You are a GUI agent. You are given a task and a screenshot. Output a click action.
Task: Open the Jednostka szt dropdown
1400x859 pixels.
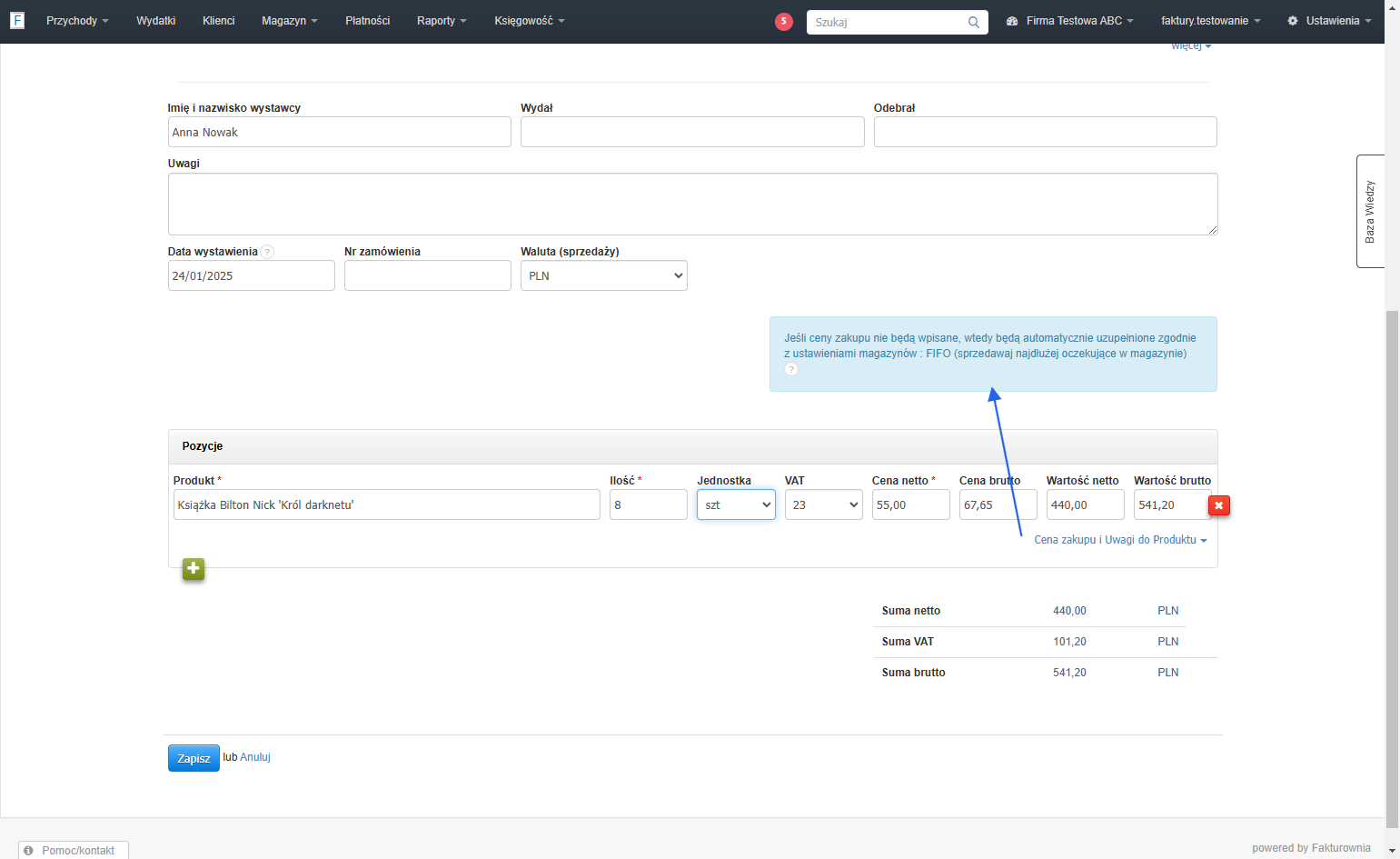click(x=736, y=504)
